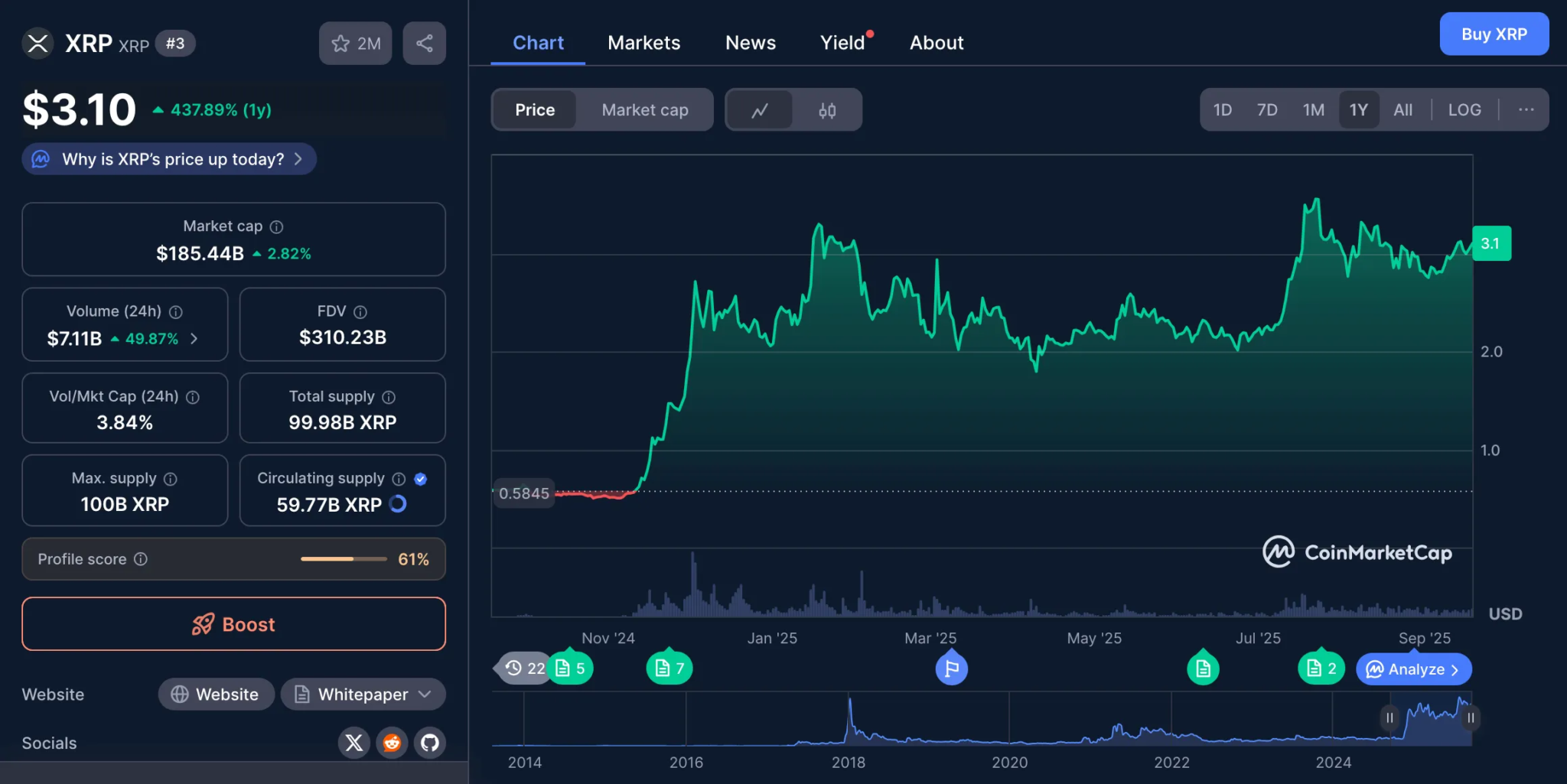The width and height of the screenshot is (1567, 784).
Task: Click the Analyze button
Action: point(1414,669)
